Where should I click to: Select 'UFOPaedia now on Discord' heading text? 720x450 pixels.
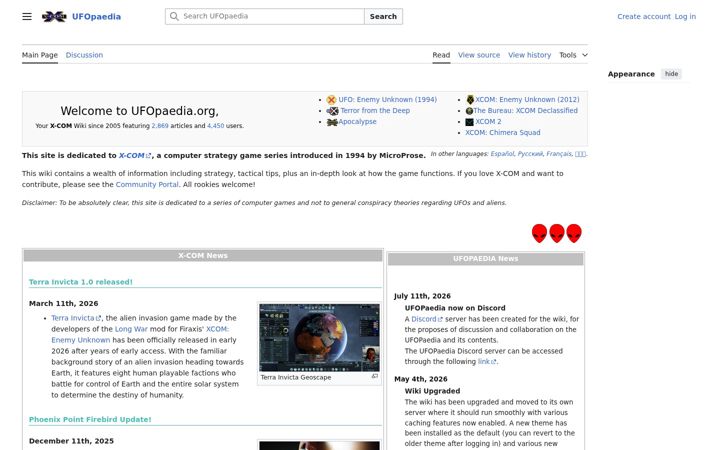pyautogui.click(x=455, y=308)
